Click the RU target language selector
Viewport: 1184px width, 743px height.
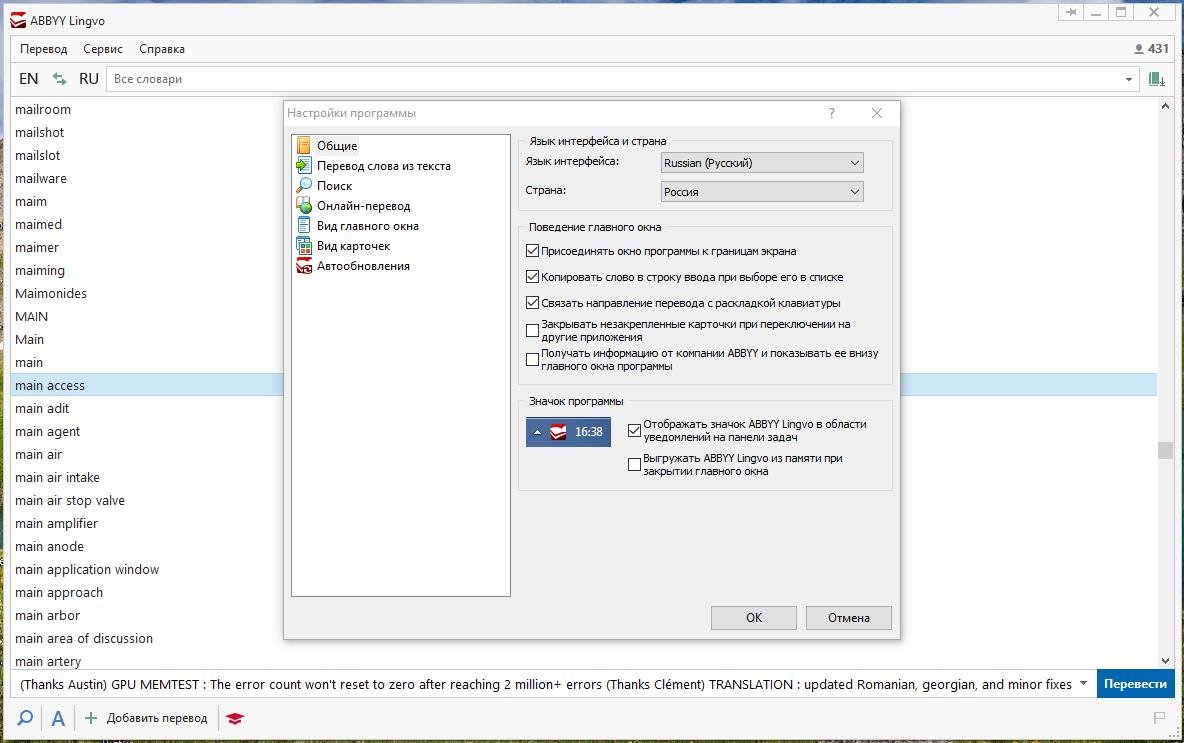(x=88, y=79)
